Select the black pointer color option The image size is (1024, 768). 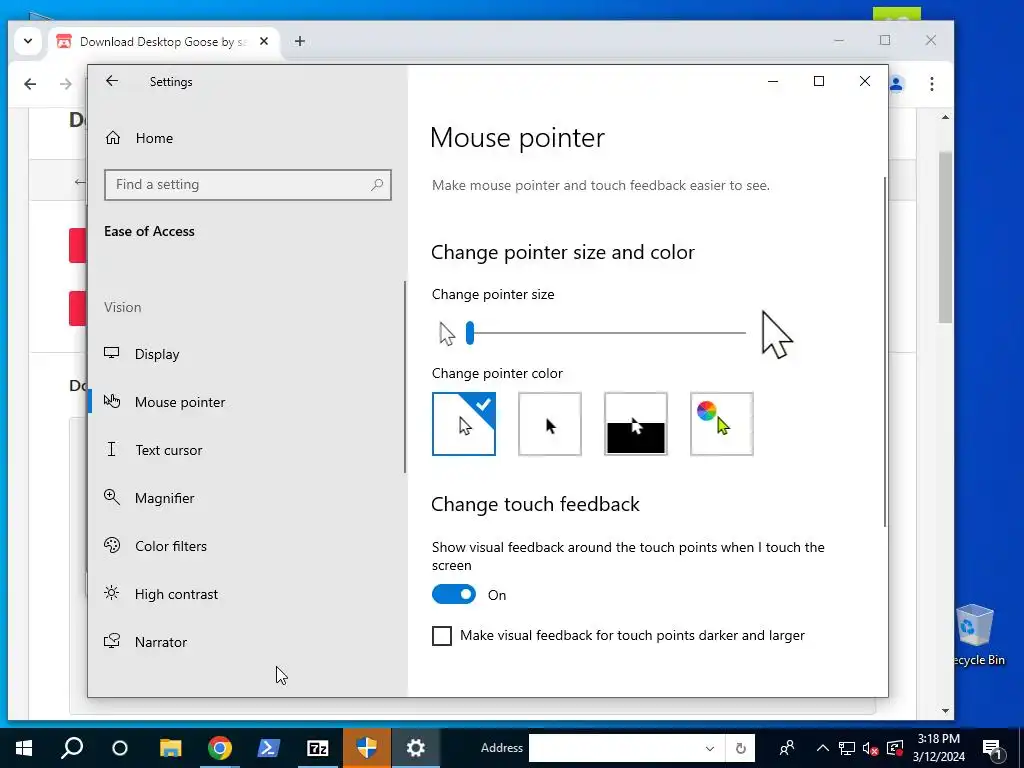coord(550,424)
